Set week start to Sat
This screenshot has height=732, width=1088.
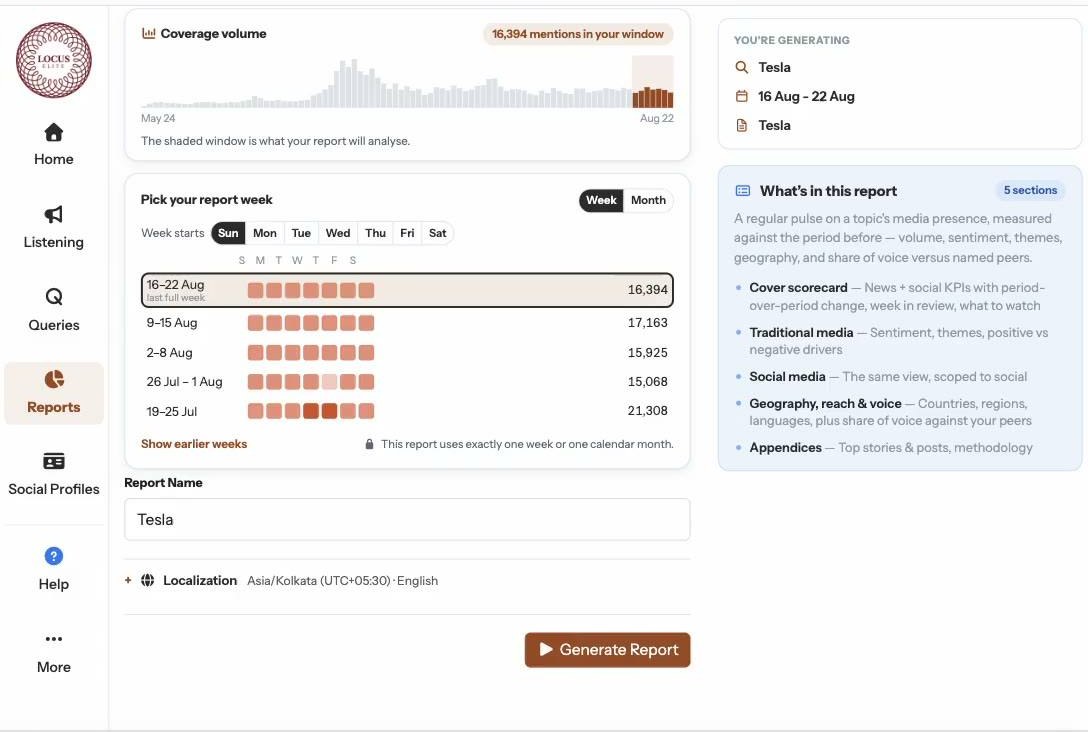click(x=437, y=233)
